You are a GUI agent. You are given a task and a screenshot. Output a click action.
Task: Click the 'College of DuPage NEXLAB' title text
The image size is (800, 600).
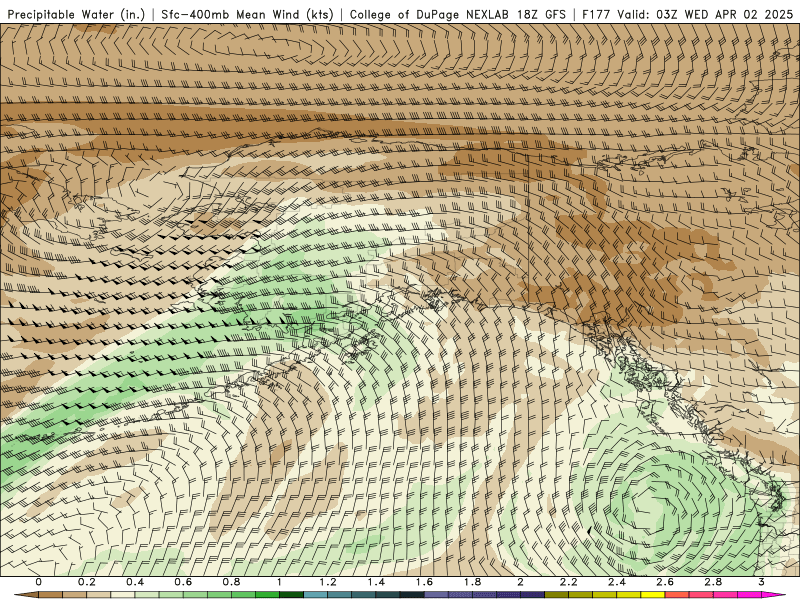tap(429, 14)
